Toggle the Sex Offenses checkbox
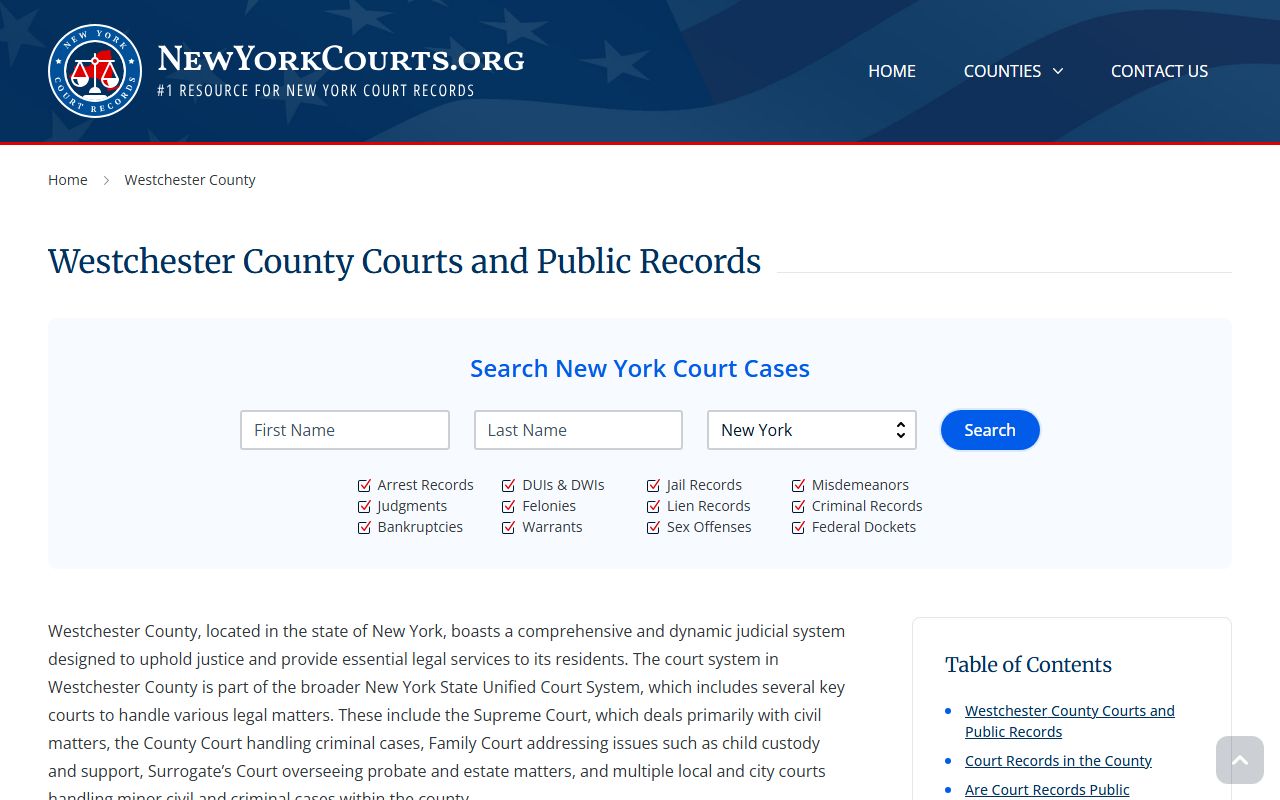The width and height of the screenshot is (1280, 800). (654, 527)
